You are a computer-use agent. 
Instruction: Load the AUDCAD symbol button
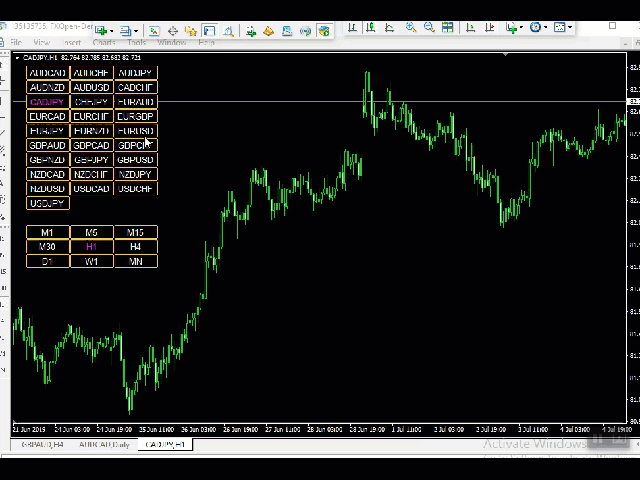point(48,73)
